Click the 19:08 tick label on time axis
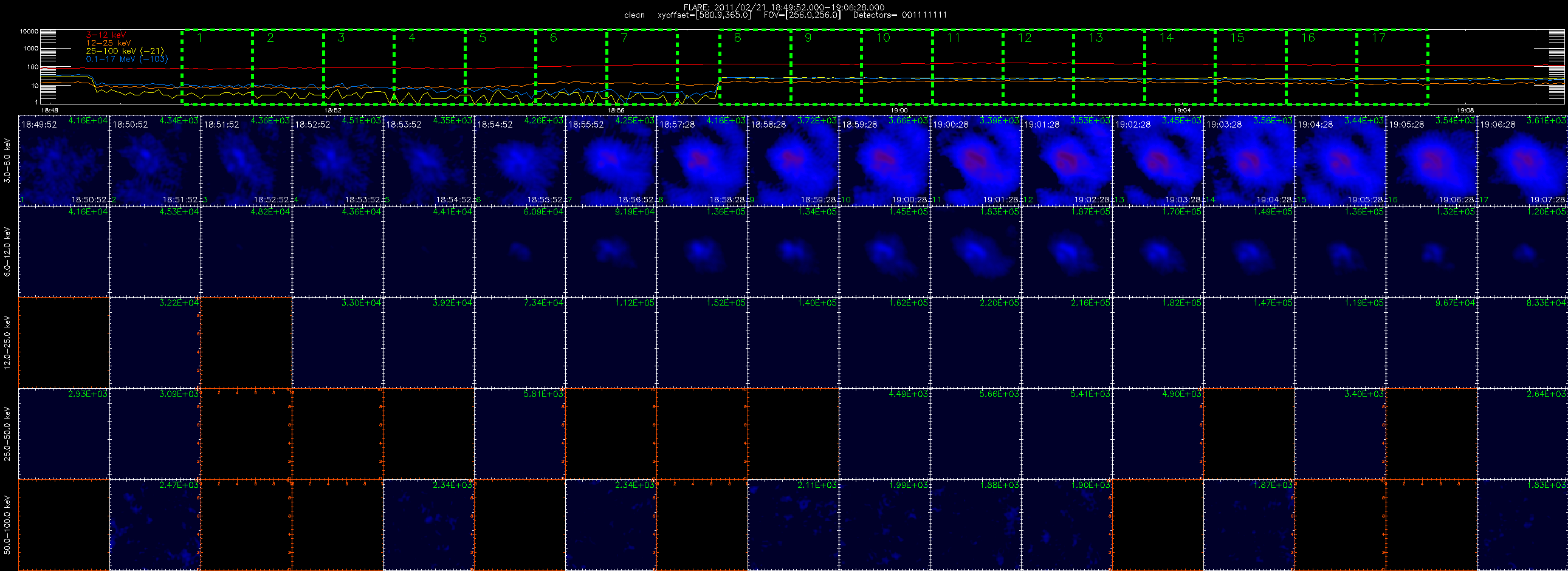 pos(1465,111)
